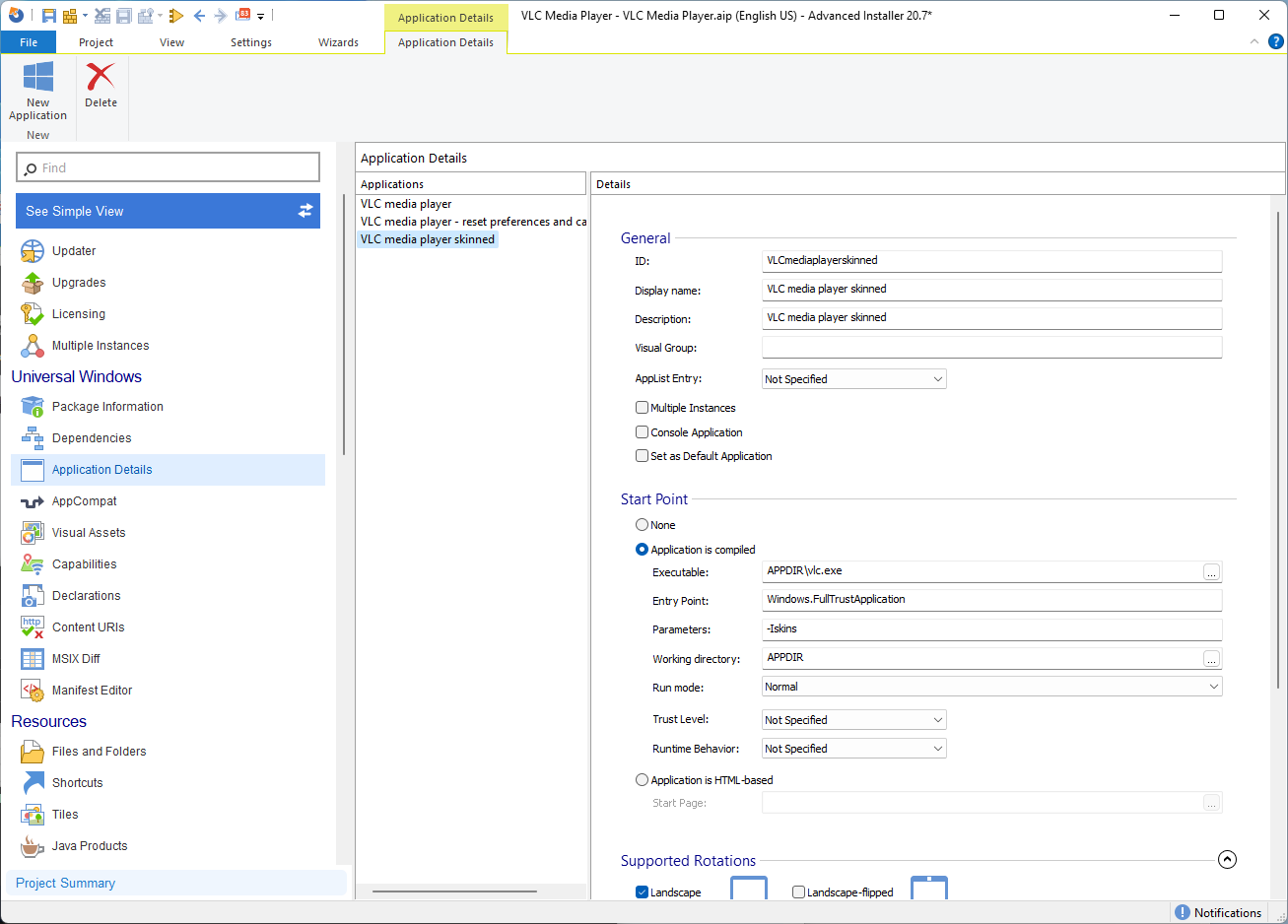
Task: Click the Save icon in quick access toolbar
Action: click(x=48, y=16)
